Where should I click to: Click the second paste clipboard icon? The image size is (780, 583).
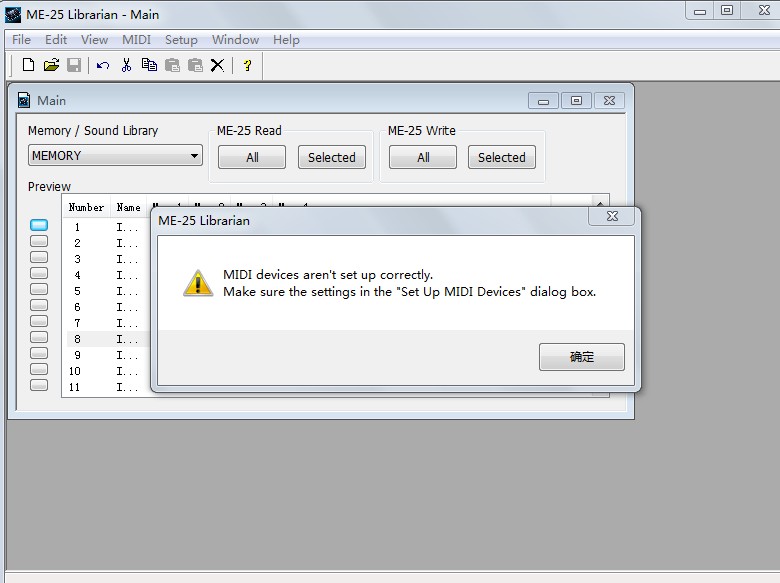coord(195,65)
